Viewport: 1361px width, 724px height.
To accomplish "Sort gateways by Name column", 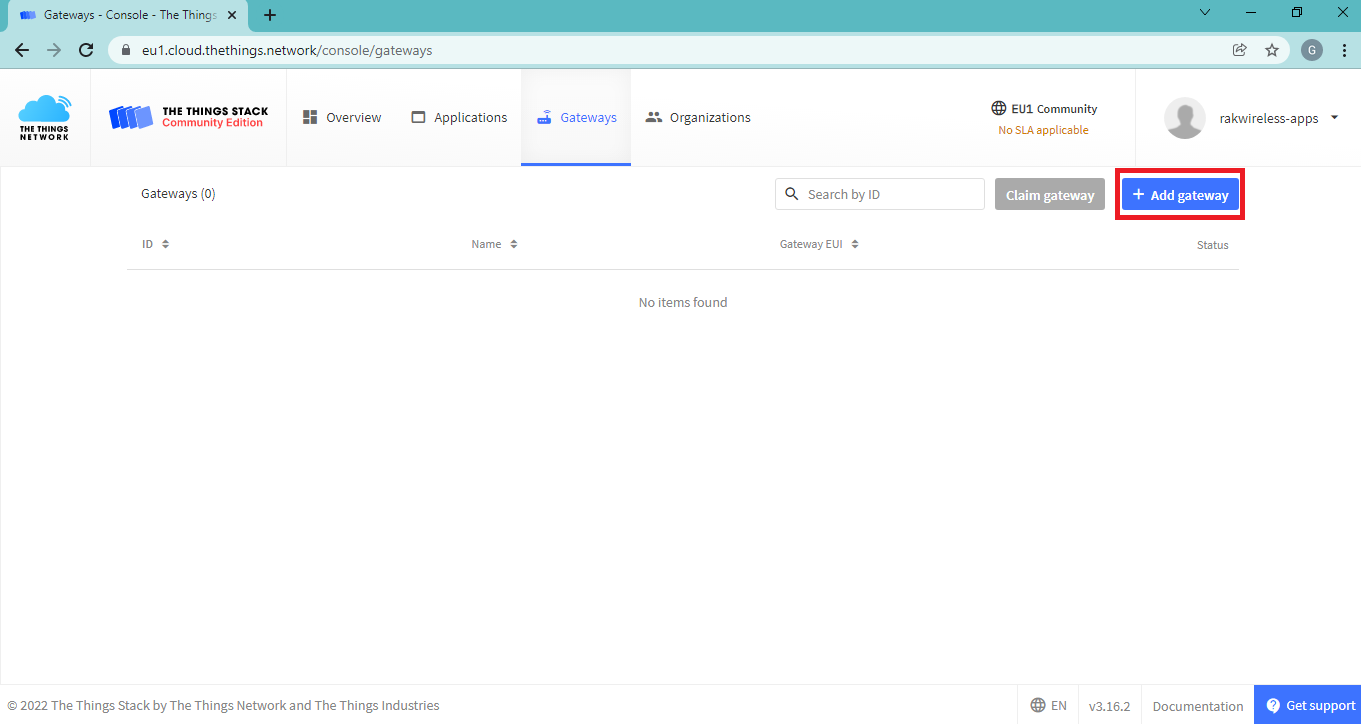I will tap(494, 244).
